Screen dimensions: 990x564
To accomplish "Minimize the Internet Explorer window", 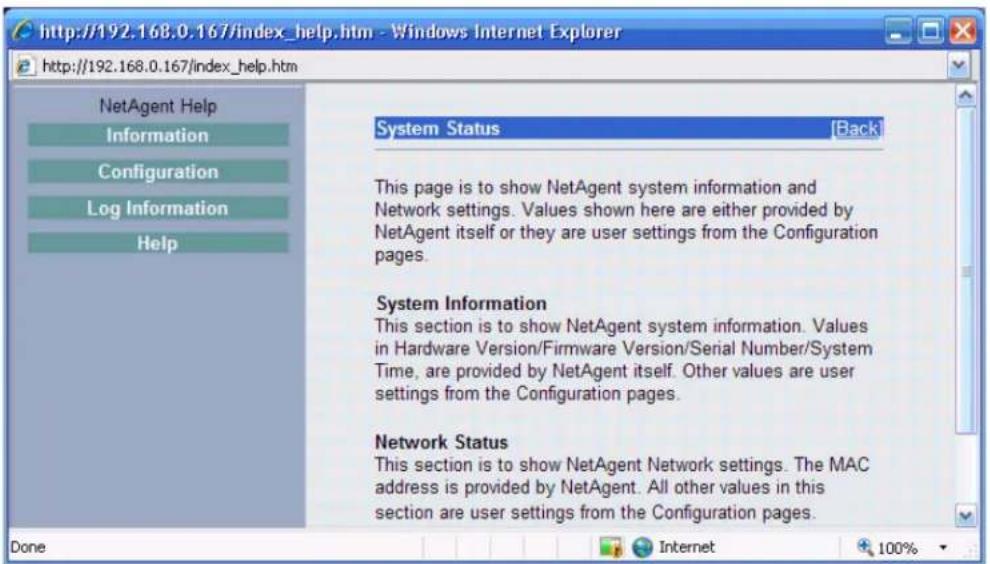I will point(897,31).
